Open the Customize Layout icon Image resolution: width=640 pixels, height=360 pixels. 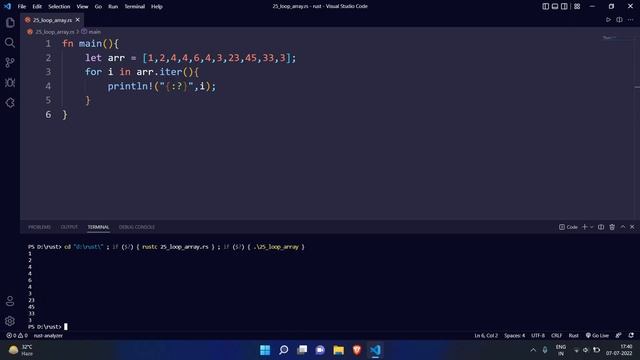[577, 6]
